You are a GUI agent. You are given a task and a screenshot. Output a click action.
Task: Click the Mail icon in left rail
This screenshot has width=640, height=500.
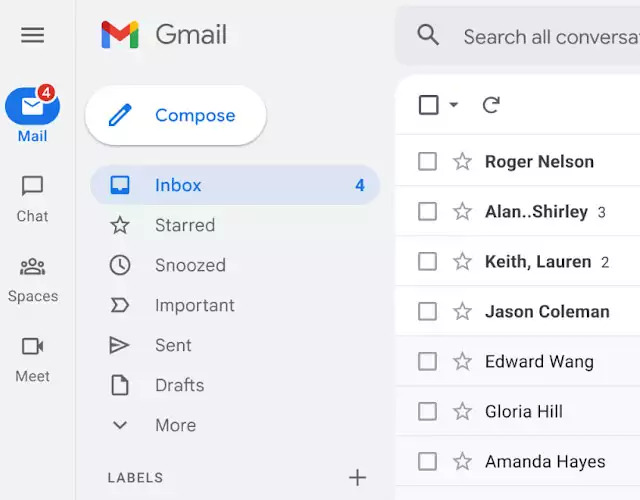point(32,107)
